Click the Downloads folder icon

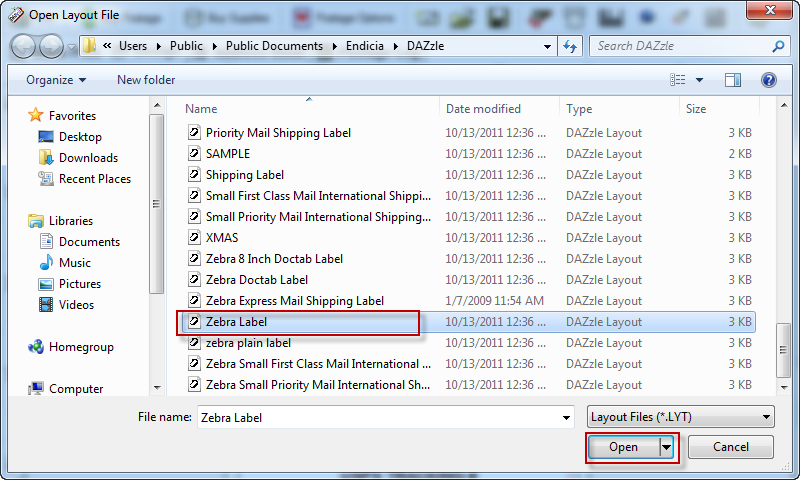point(46,158)
